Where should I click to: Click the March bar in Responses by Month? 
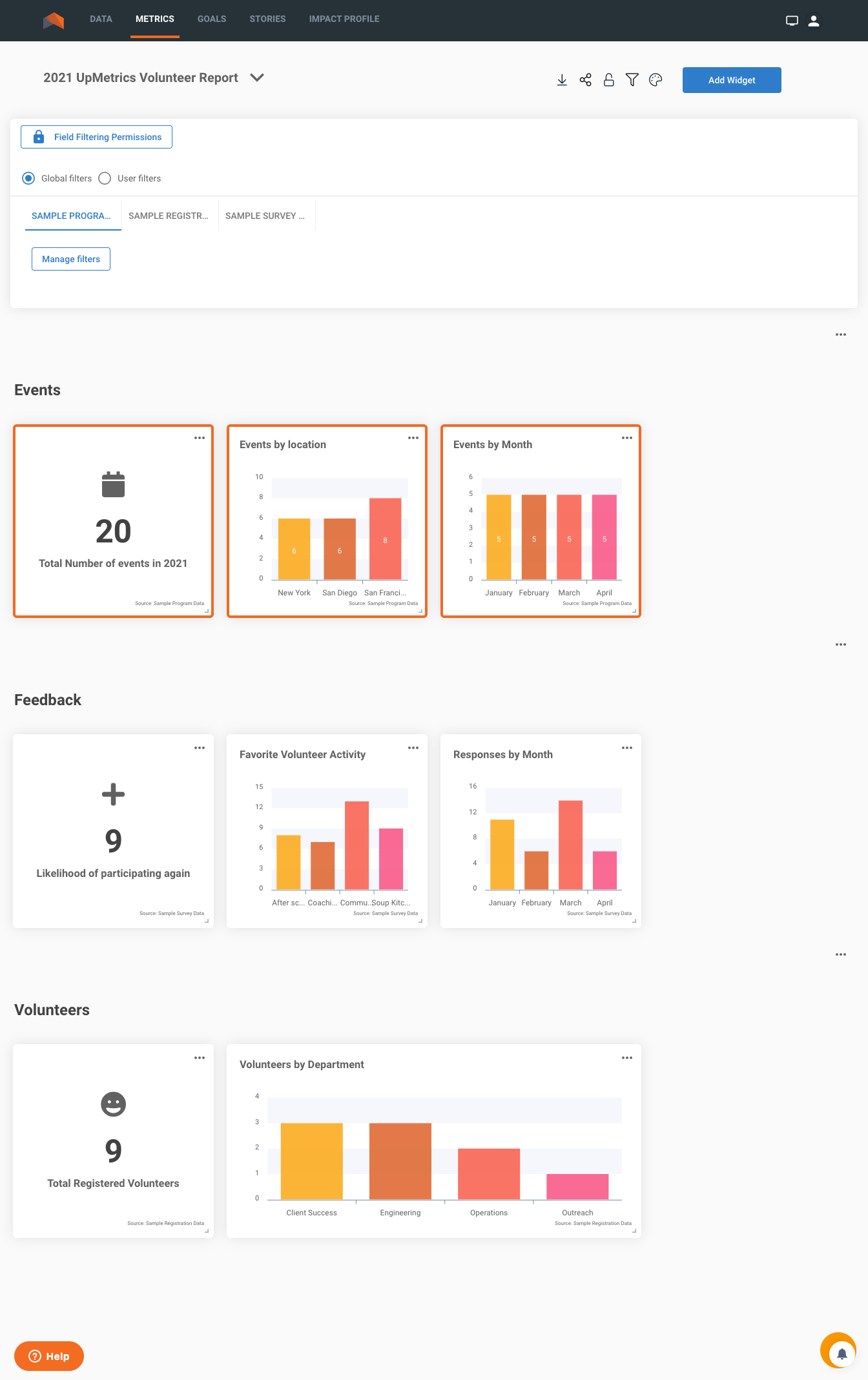tap(570, 845)
